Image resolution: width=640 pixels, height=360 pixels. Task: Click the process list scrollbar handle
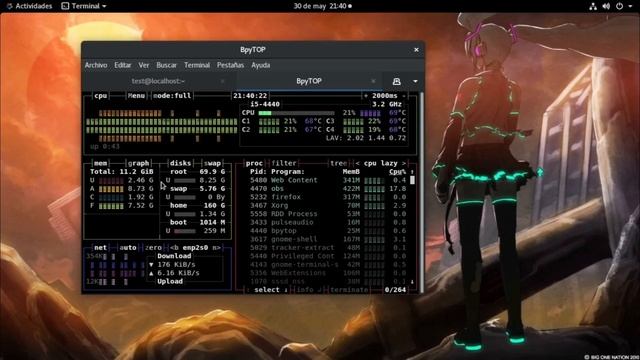point(412,180)
